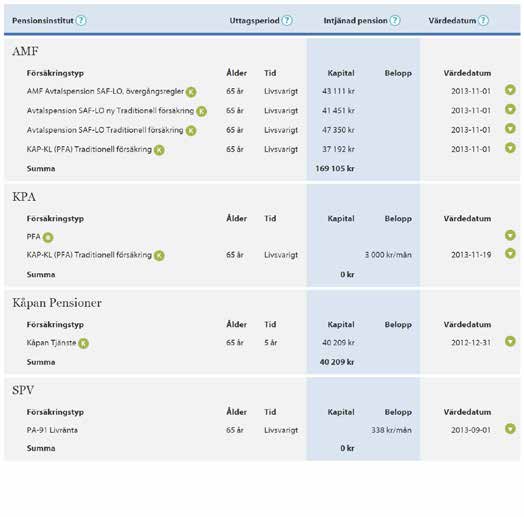Screen dimensions: 524x517
Task: Select KAP-KL (PFA) Traditionell försäkring under AMF
Action: tap(89, 149)
